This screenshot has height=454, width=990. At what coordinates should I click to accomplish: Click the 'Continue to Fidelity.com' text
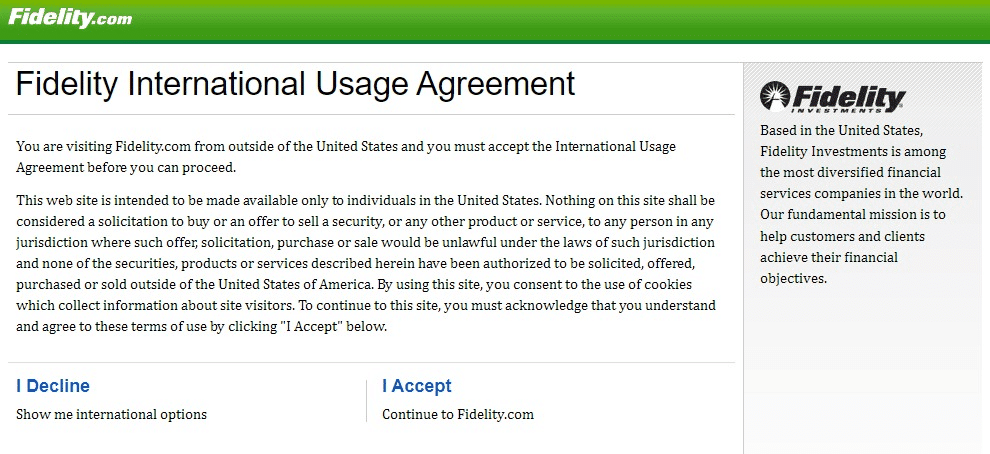coord(458,415)
